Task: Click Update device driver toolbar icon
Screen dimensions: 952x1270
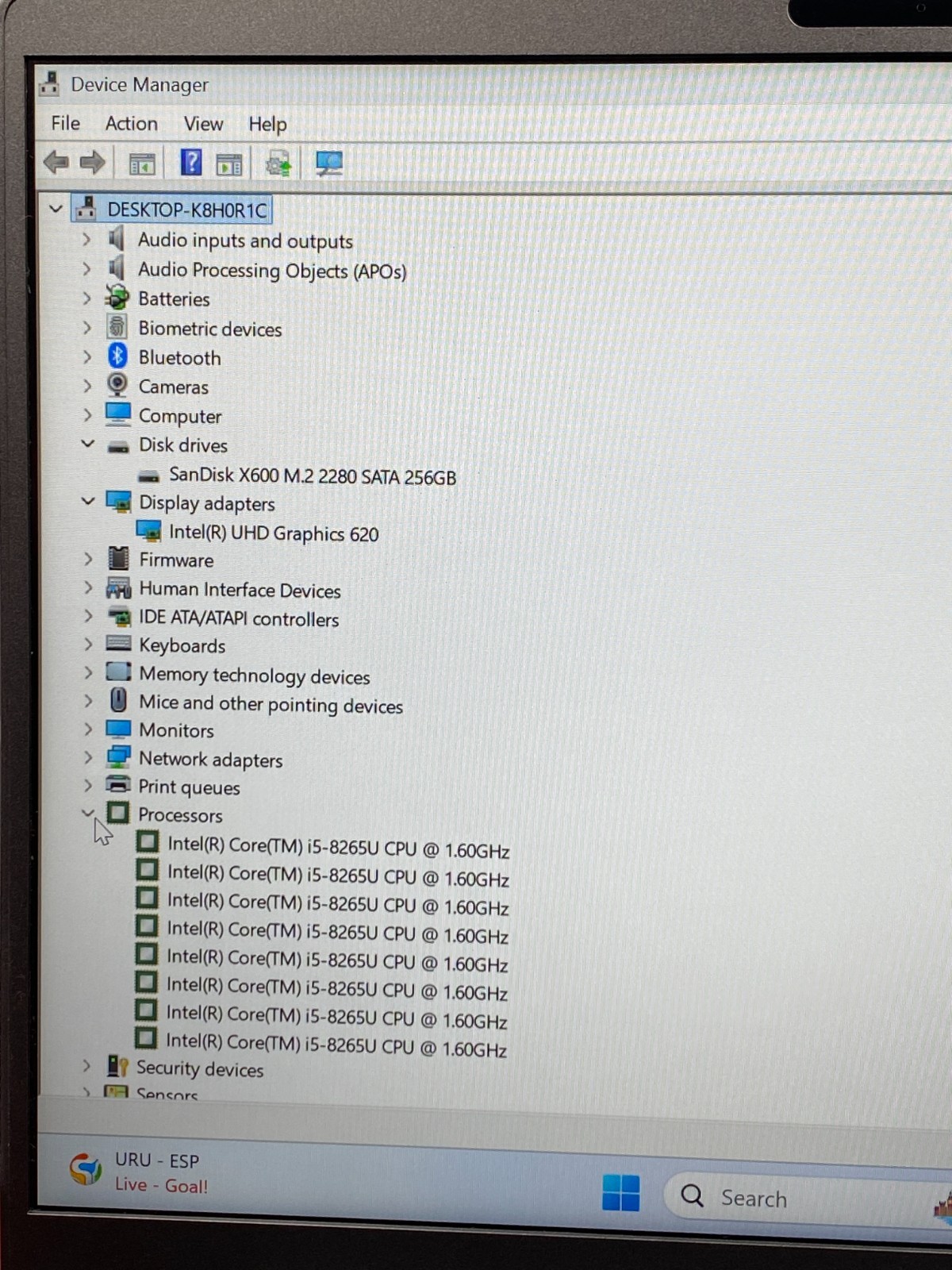Action: [x=278, y=164]
